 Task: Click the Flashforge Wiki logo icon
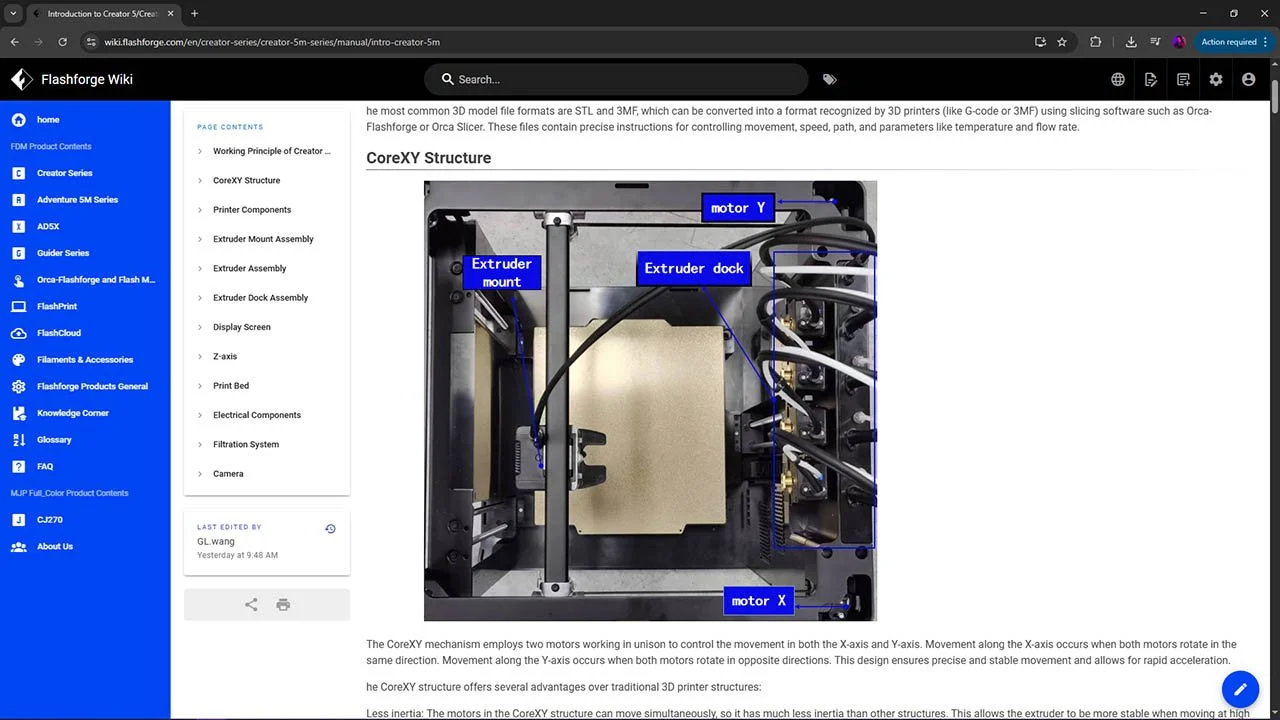[21, 79]
